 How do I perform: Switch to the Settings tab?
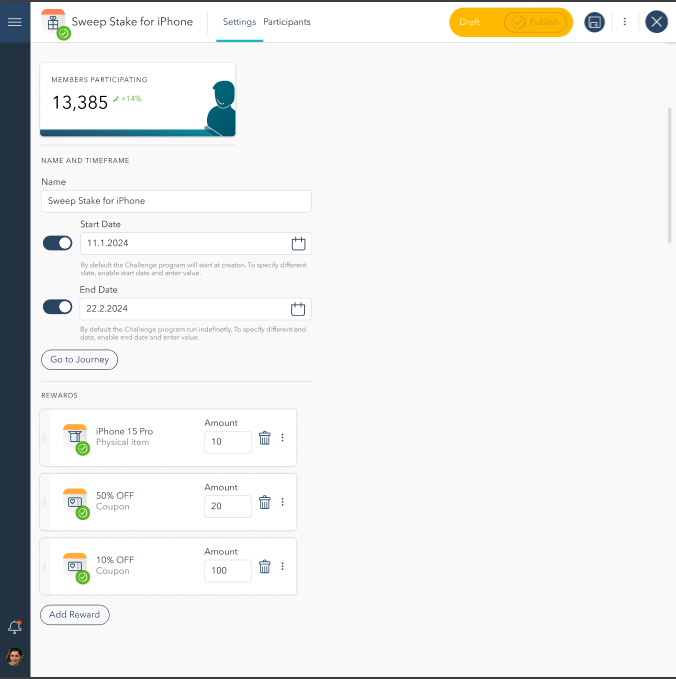239,22
